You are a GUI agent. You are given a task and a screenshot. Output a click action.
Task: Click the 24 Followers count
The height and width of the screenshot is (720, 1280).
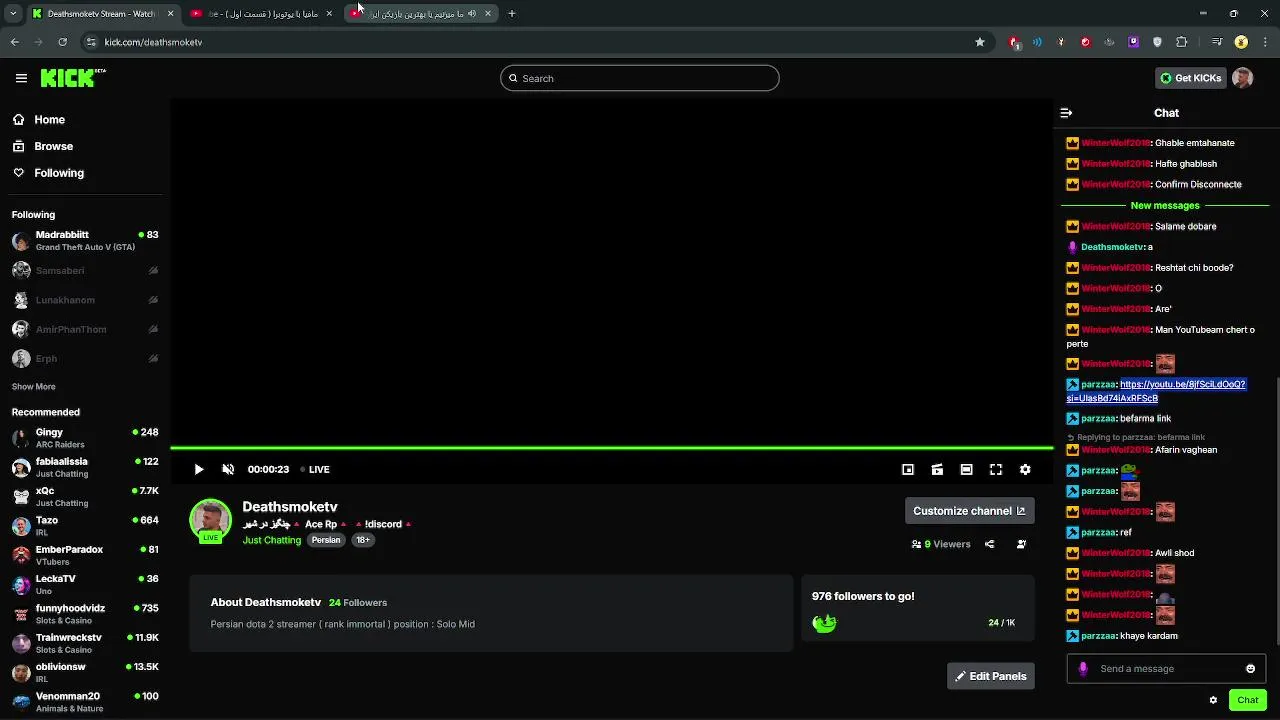[x=358, y=603]
